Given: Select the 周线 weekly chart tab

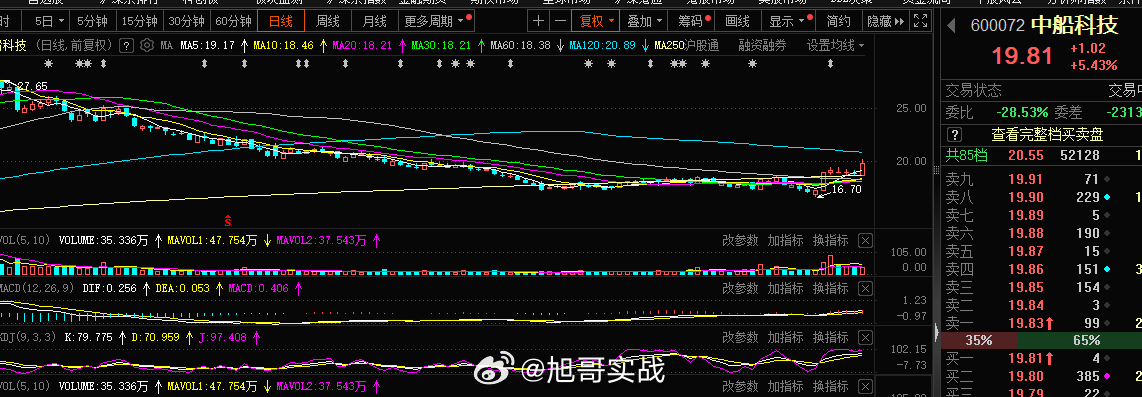Looking at the screenshot, I should (x=328, y=21).
